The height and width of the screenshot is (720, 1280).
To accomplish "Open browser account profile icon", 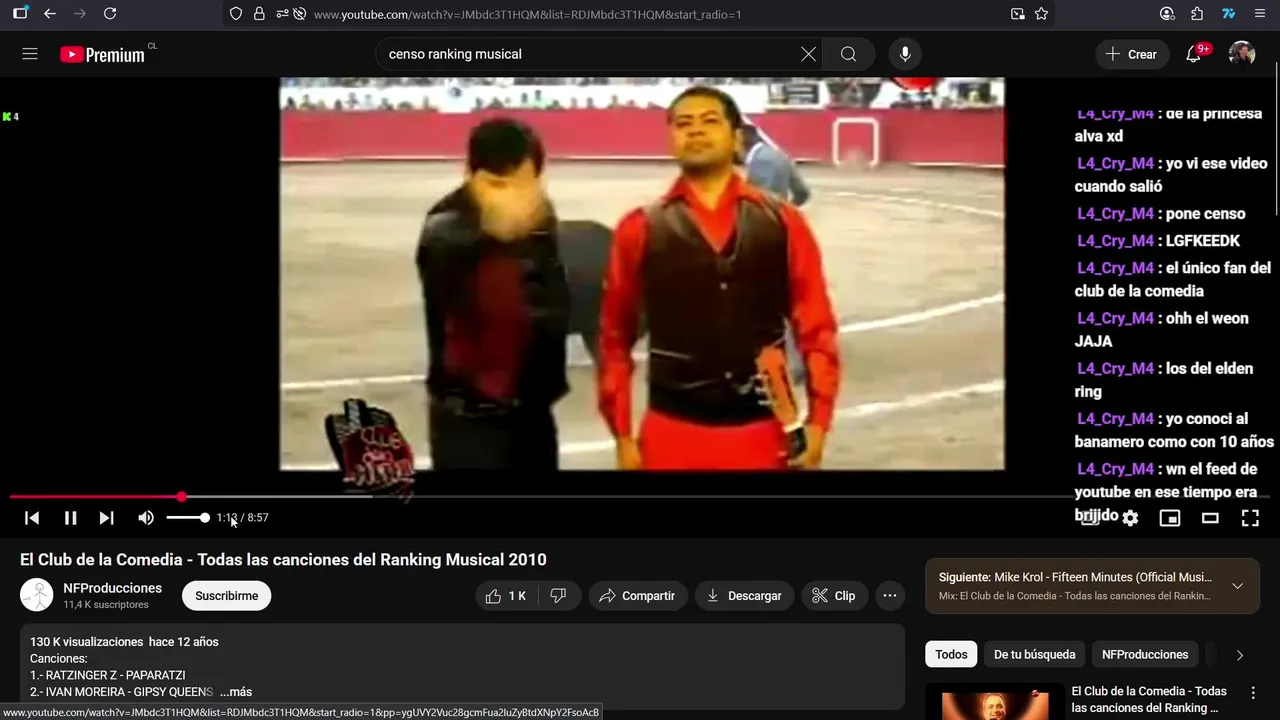I will point(1167,14).
